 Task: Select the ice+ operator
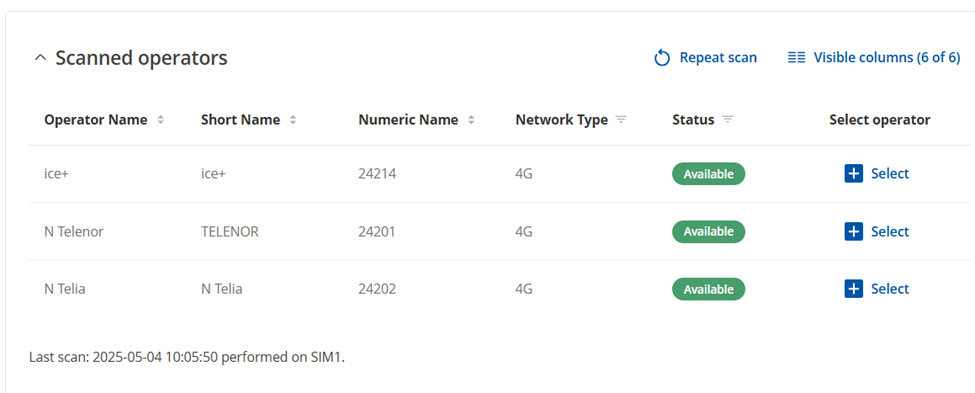[877, 173]
